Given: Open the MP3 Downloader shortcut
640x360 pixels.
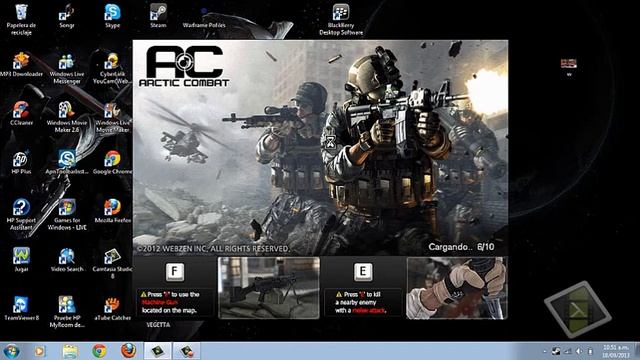Looking at the screenshot, I should (21, 64).
